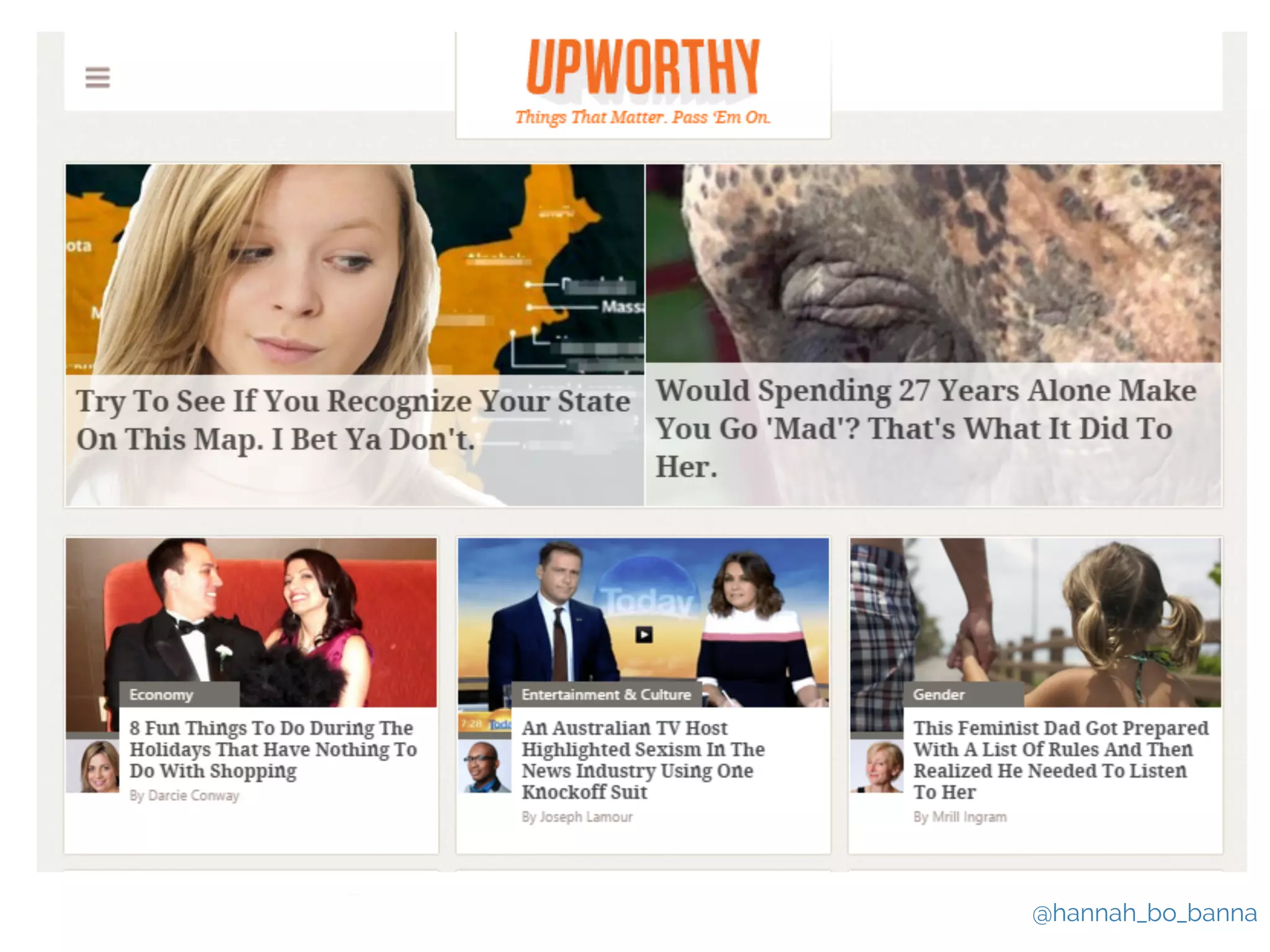Click the 'By Joseph Lamour' byline
Image resolution: width=1270 pixels, height=952 pixels.
577,817
